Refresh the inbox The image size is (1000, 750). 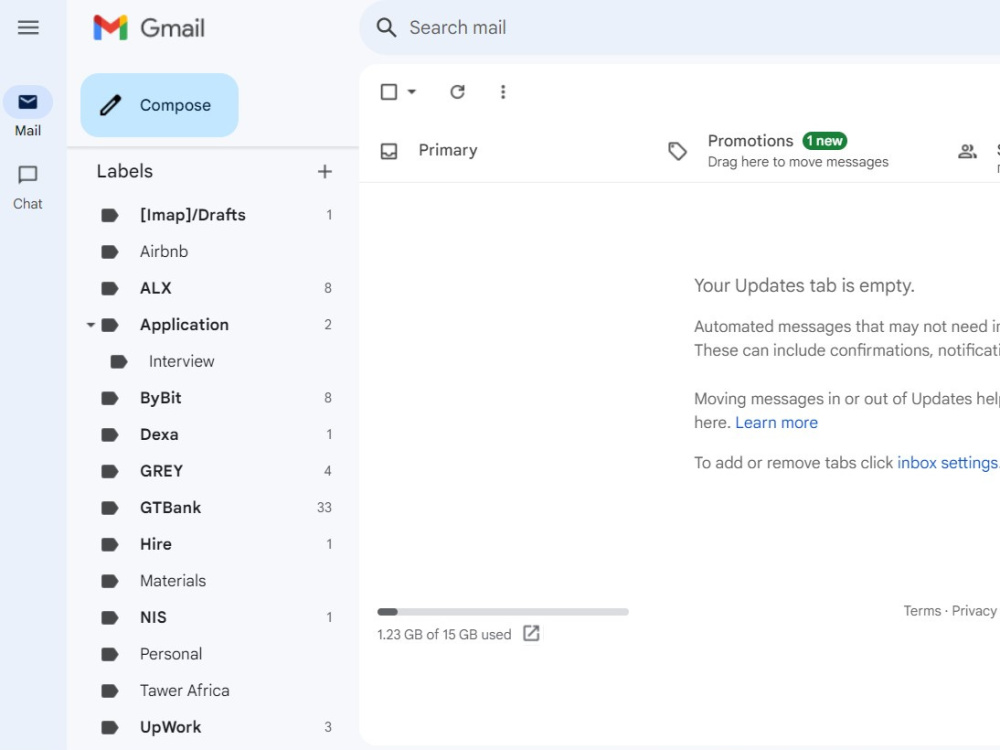pos(457,92)
